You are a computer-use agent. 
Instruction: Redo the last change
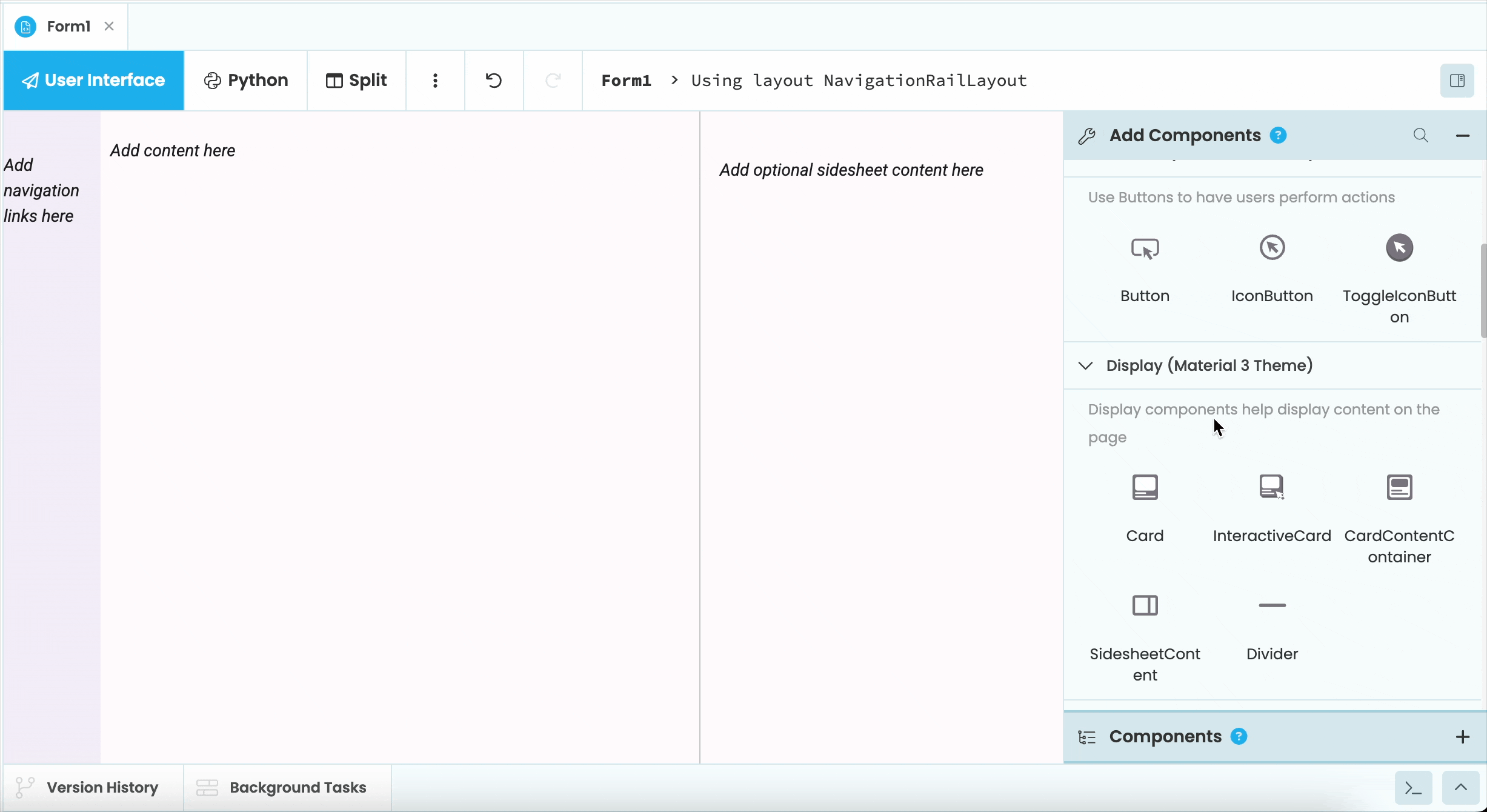[552, 80]
